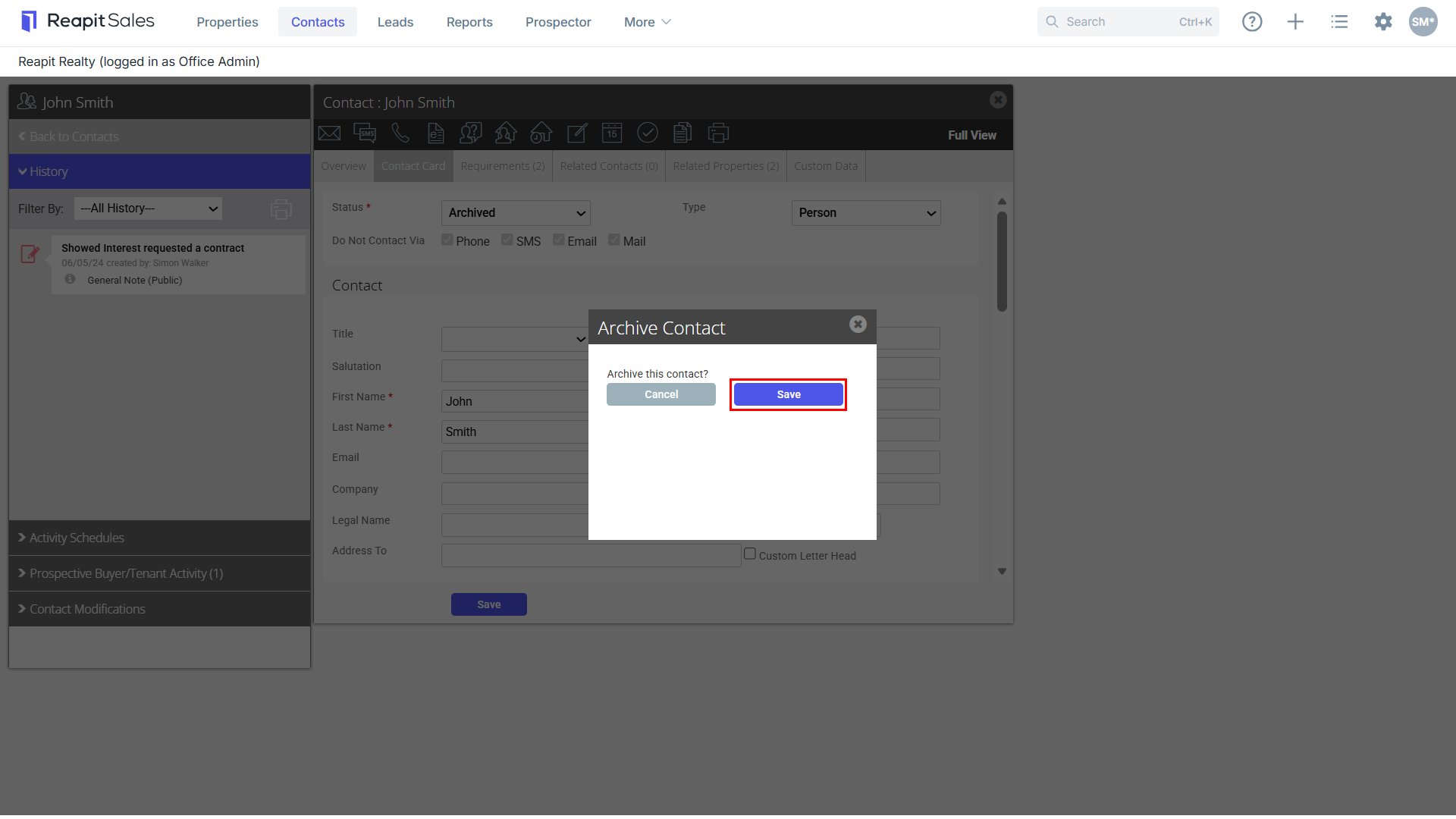
Task: Open the All History filter dropdown
Action: click(x=148, y=209)
